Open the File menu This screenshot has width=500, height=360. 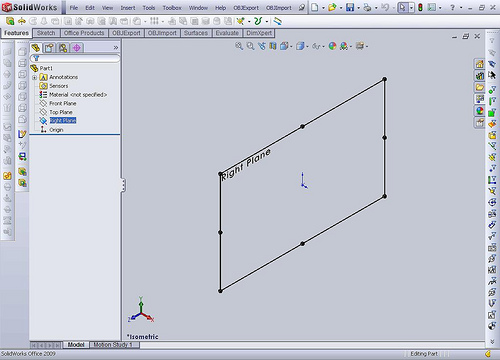pyautogui.click(x=74, y=8)
